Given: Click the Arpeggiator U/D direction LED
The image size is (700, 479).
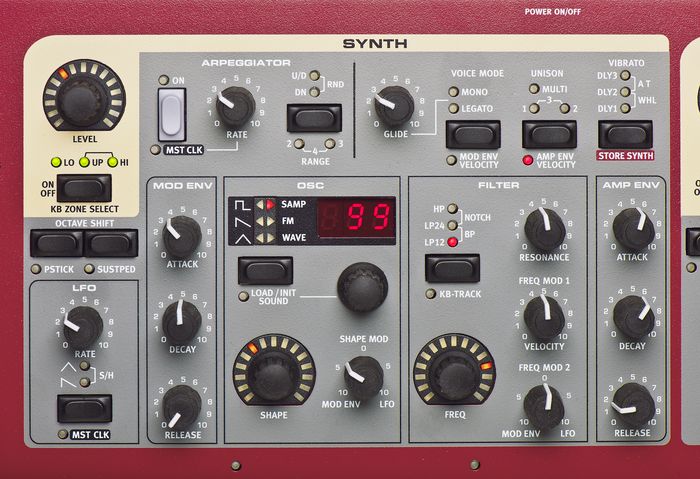Looking at the screenshot, I should [x=314, y=75].
